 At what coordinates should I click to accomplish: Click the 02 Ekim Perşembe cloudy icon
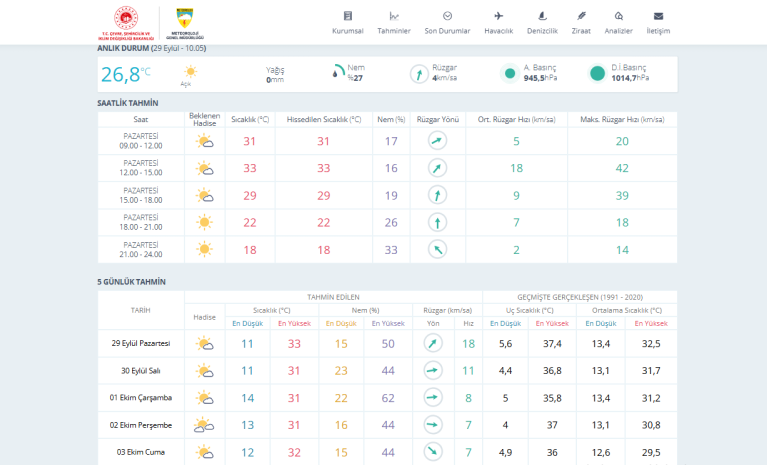tap(204, 425)
